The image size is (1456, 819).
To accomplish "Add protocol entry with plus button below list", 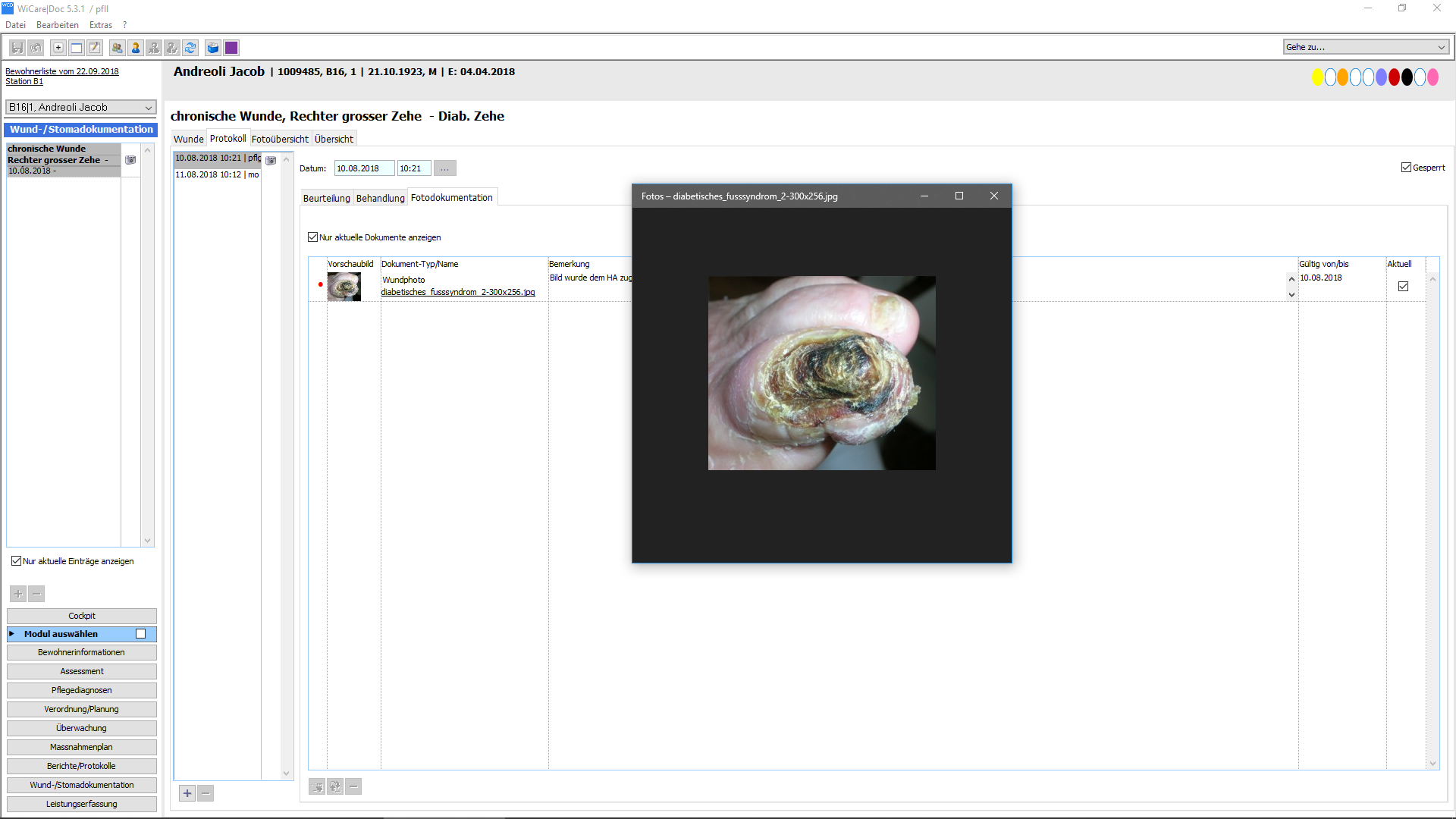I will [187, 793].
